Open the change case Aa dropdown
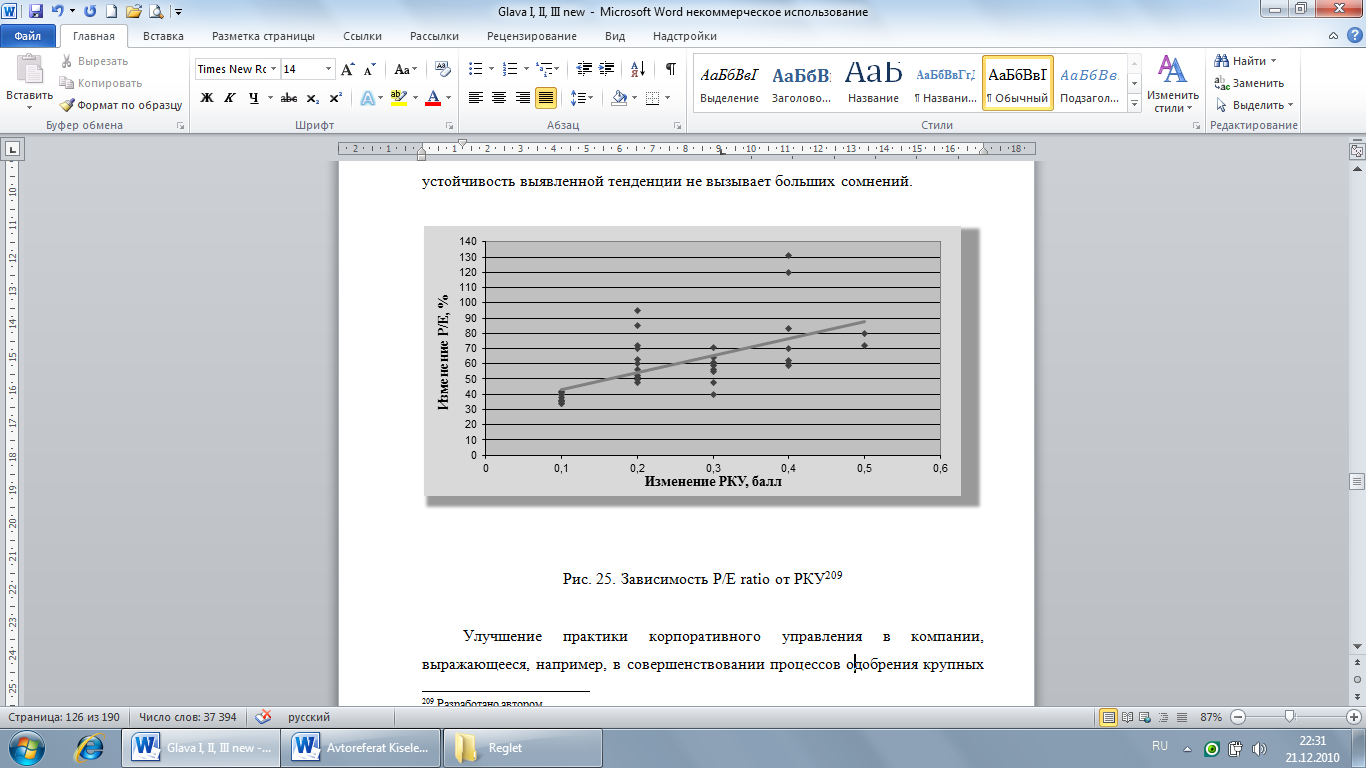The width and height of the screenshot is (1366, 768). click(406, 69)
